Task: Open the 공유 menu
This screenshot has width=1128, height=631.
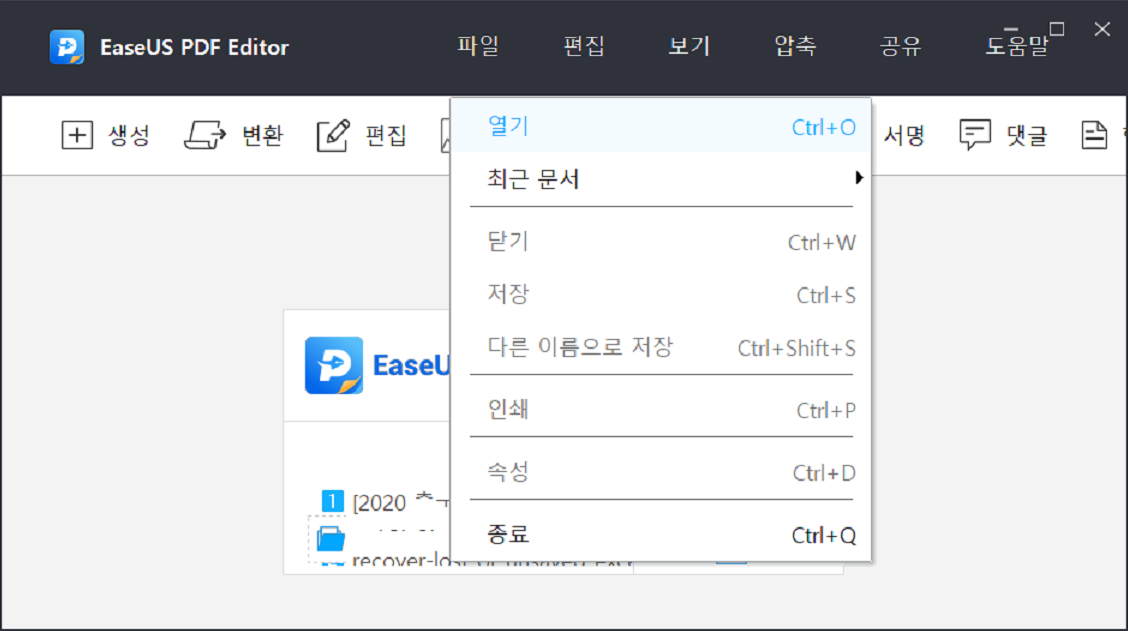Action: (900, 46)
